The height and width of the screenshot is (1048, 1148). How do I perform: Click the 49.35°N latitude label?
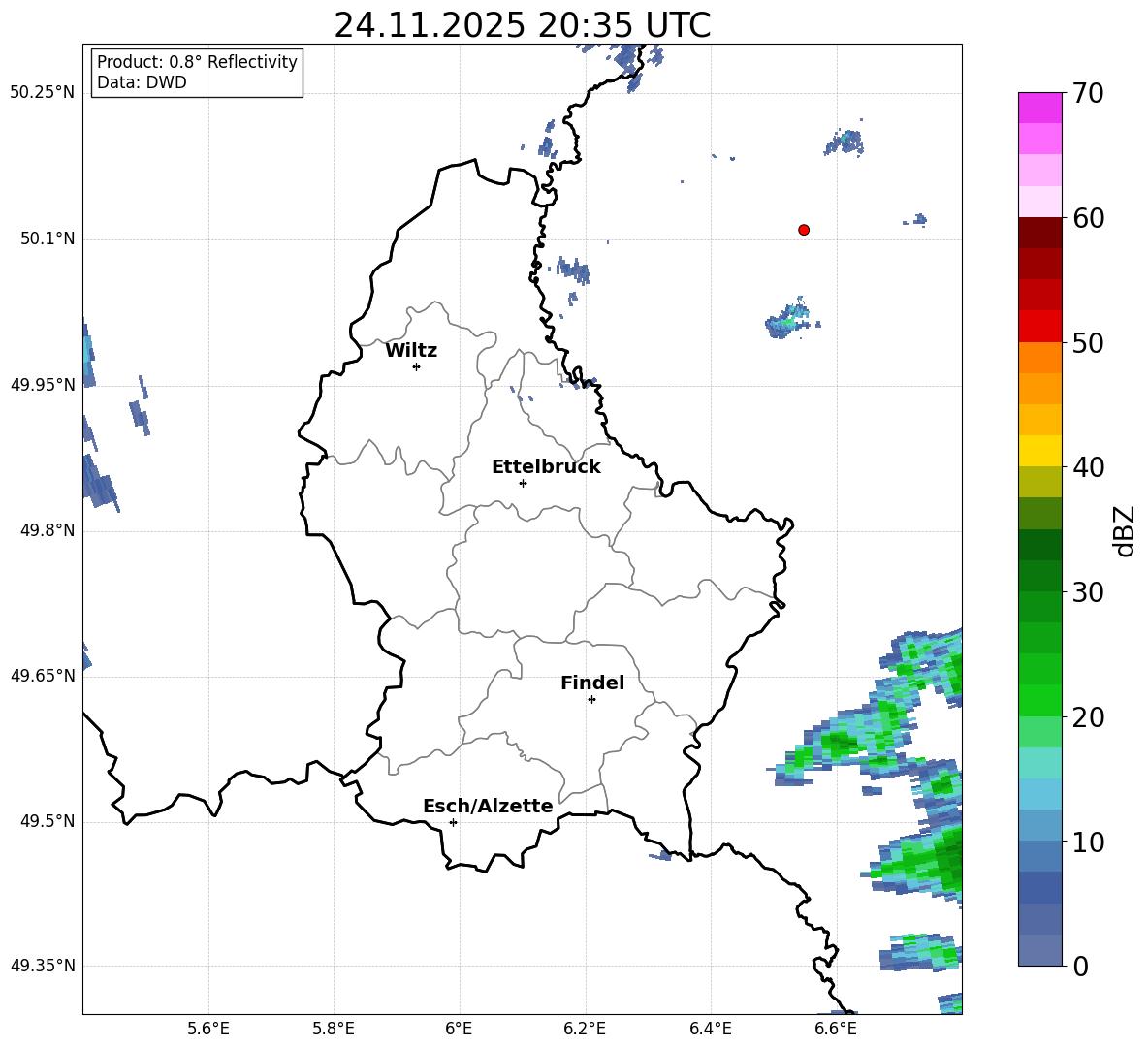[42, 966]
